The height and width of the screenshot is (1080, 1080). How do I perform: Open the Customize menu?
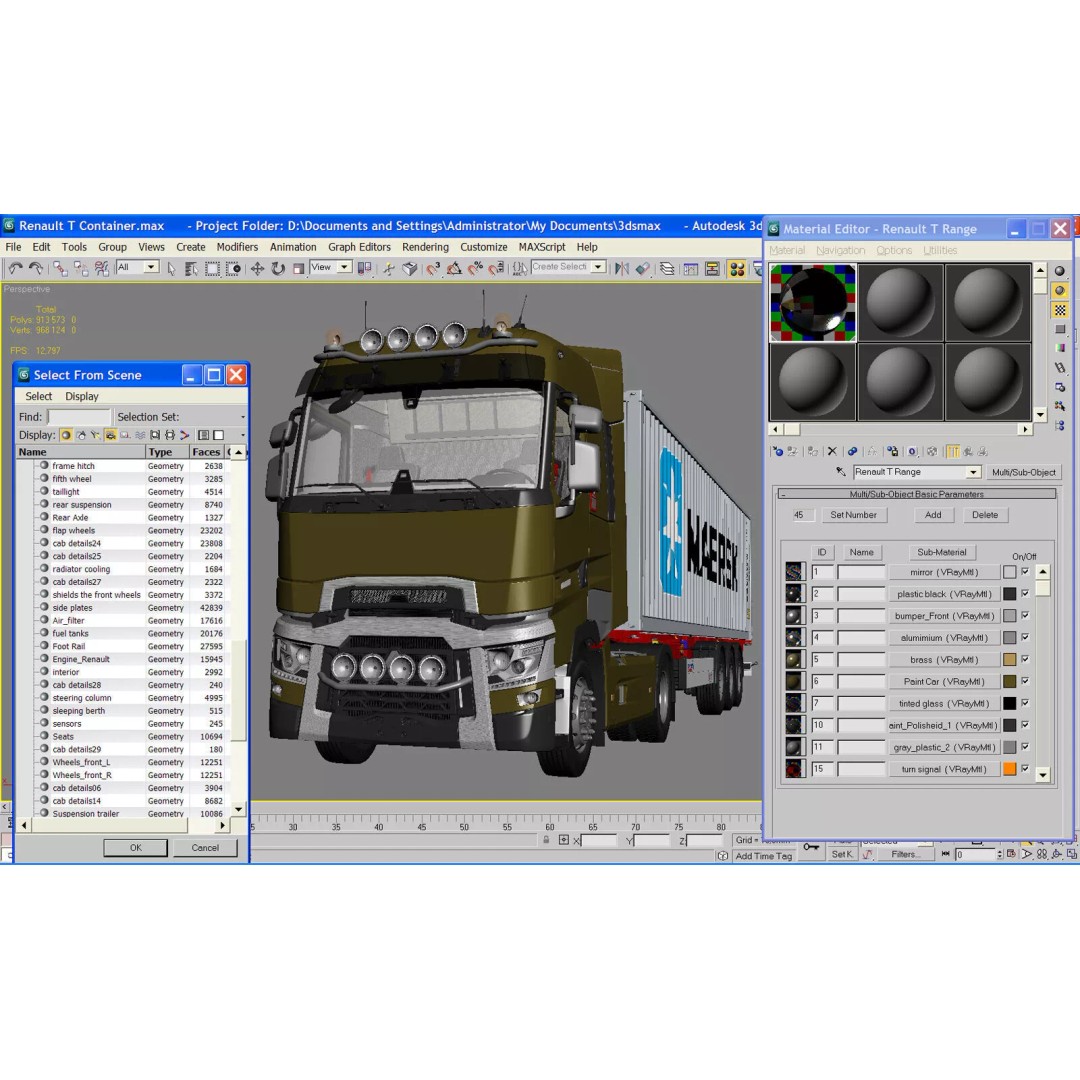click(x=484, y=247)
